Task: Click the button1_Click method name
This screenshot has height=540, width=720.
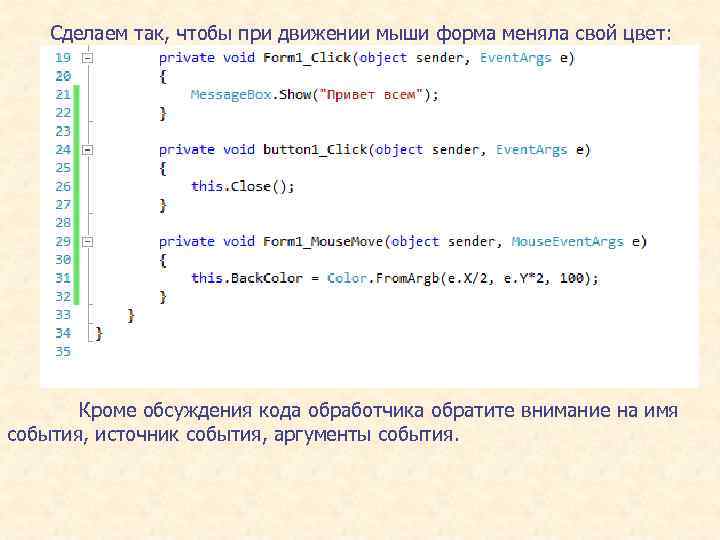Action: (x=315, y=150)
